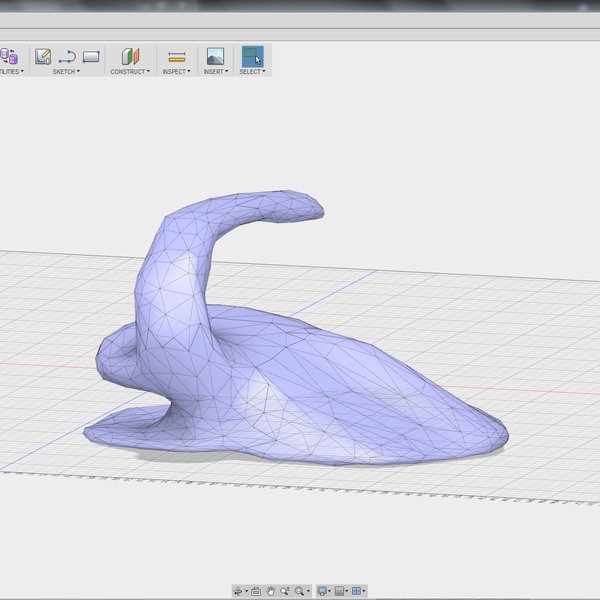Click the Construct plane icon
The height and width of the screenshot is (600, 600).
[130, 57]
